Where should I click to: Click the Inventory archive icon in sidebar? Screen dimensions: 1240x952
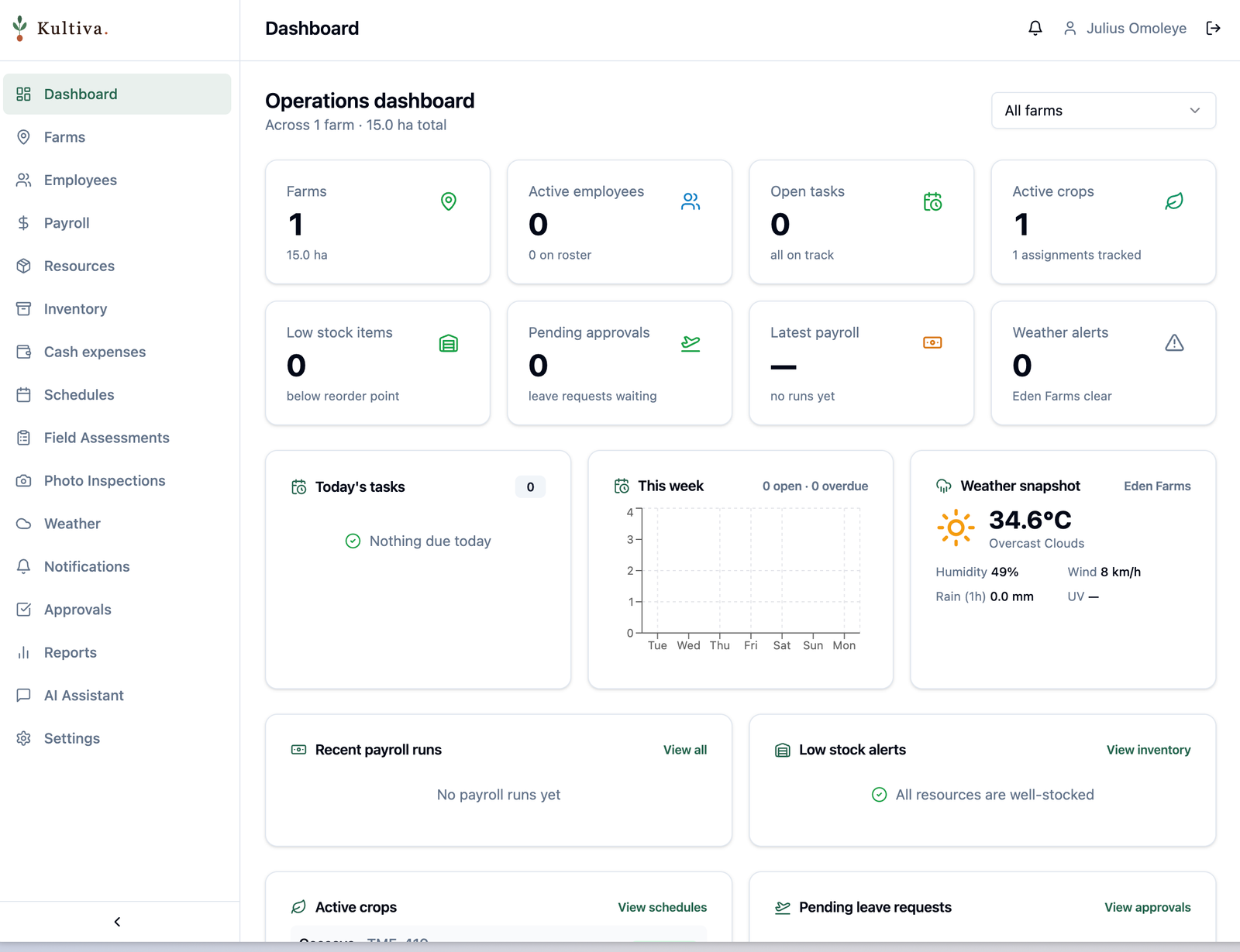point(24,309)
